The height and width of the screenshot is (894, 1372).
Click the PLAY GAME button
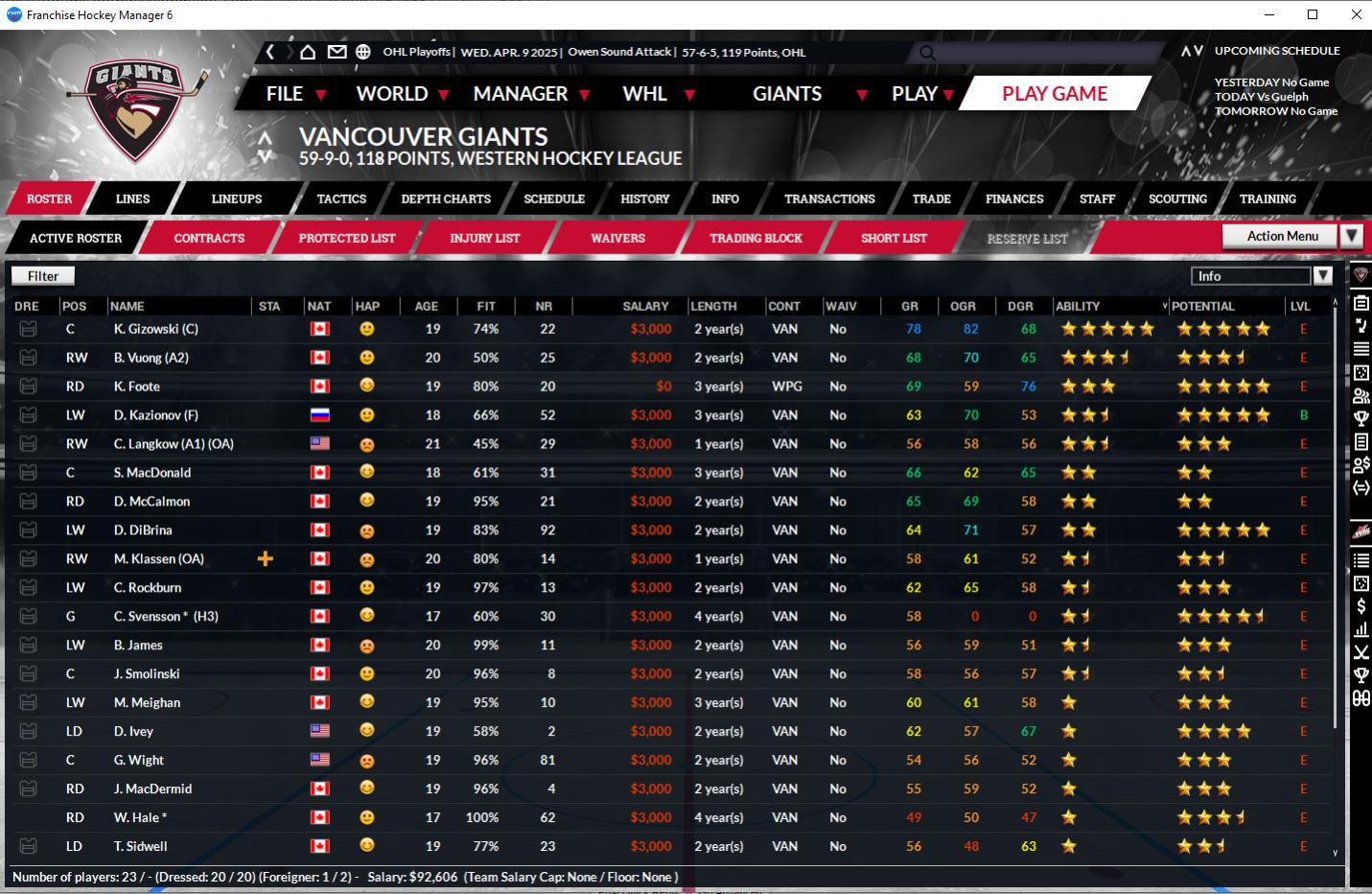tap(1055, 94)
